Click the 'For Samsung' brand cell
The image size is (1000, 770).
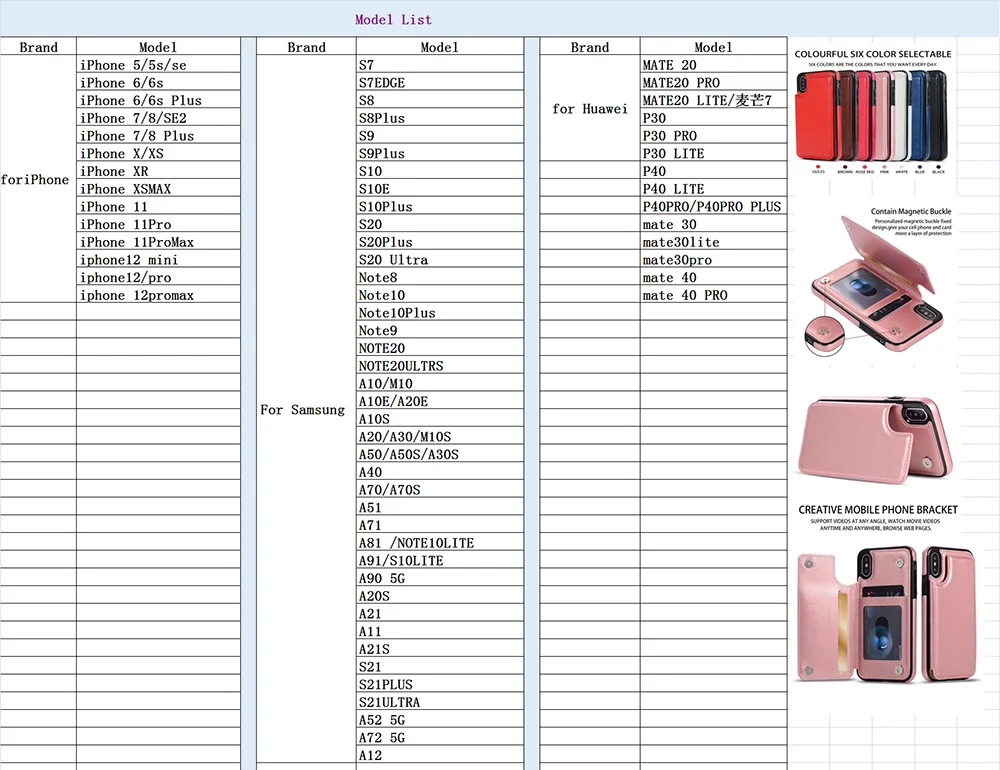click(306, 410)
